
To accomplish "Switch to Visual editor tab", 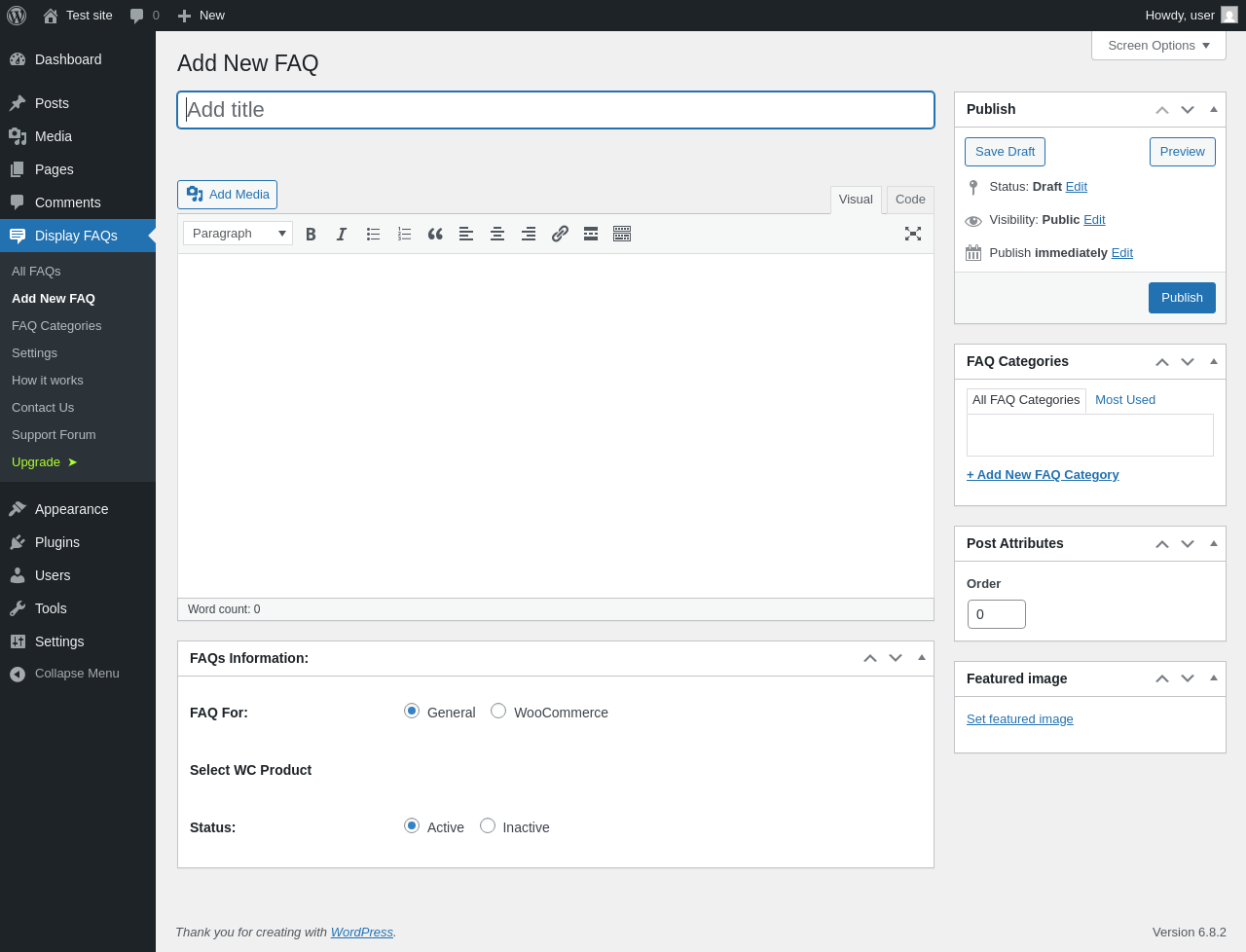I will (x=856, y=200).
